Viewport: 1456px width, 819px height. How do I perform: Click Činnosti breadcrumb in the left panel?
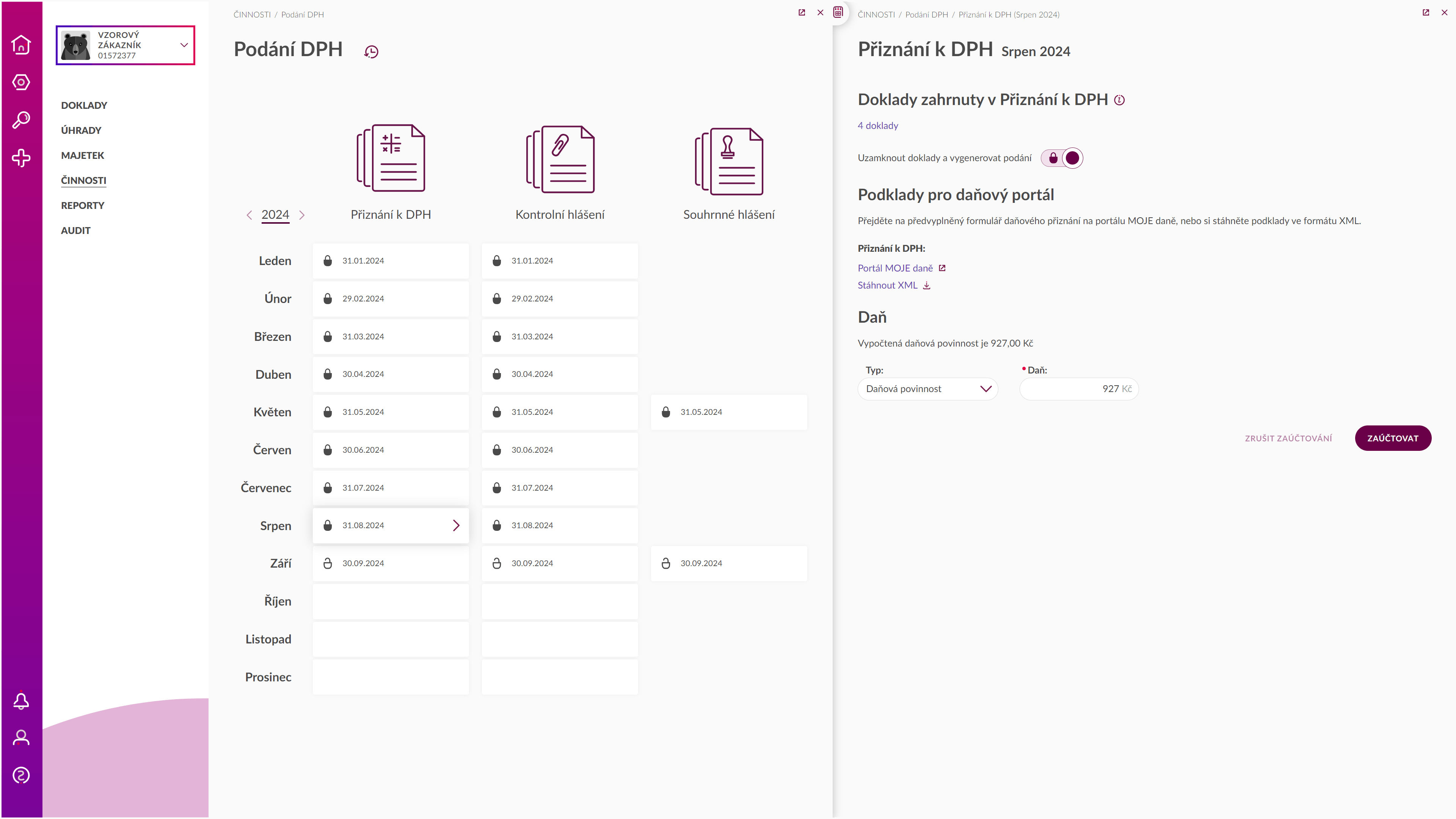(252, 15)
